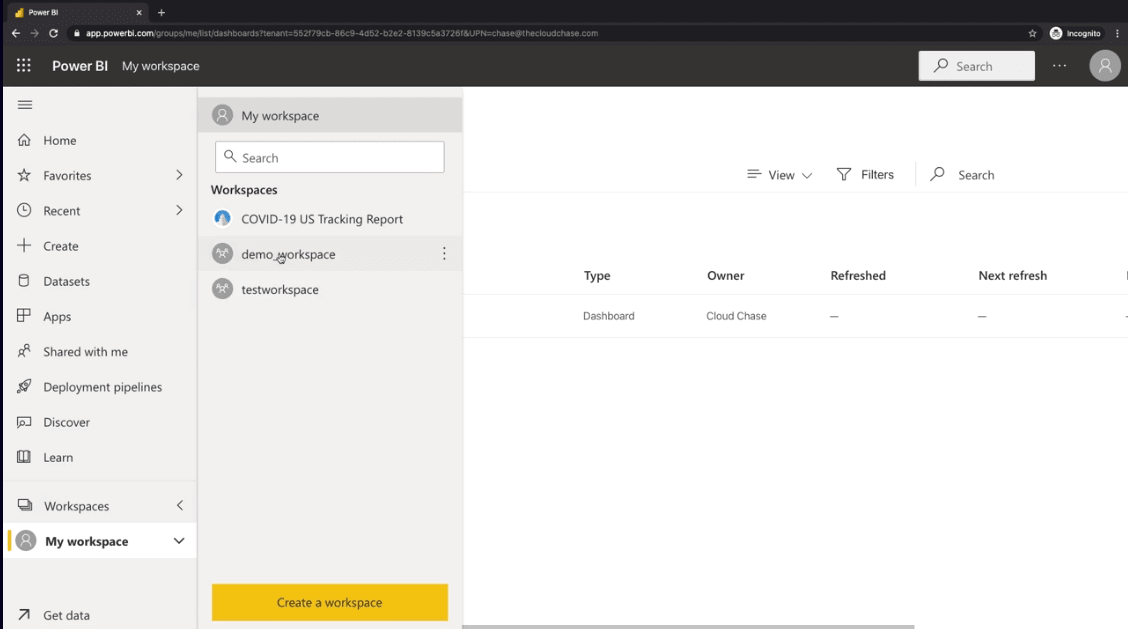Open the app launcher waffle icon
The height and width of the screenshot is (629, 1128).
tap(24, 65)
